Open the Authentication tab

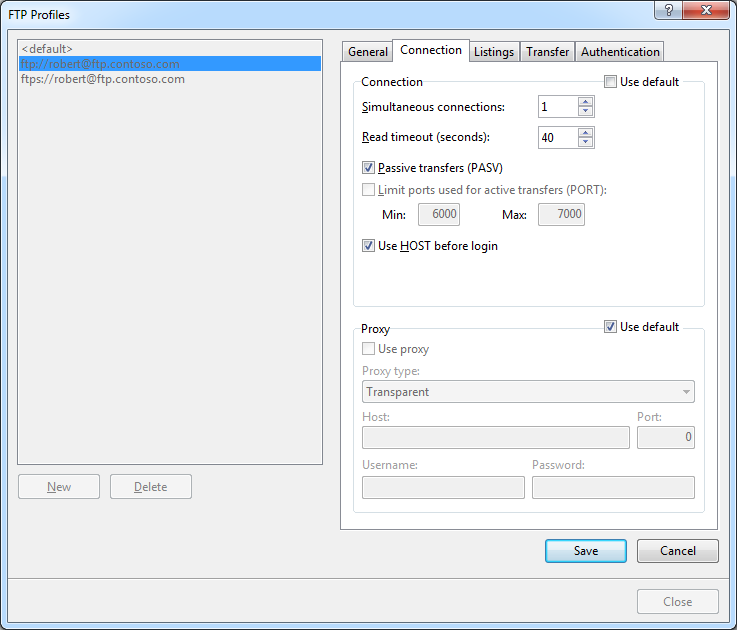(620, 52)
